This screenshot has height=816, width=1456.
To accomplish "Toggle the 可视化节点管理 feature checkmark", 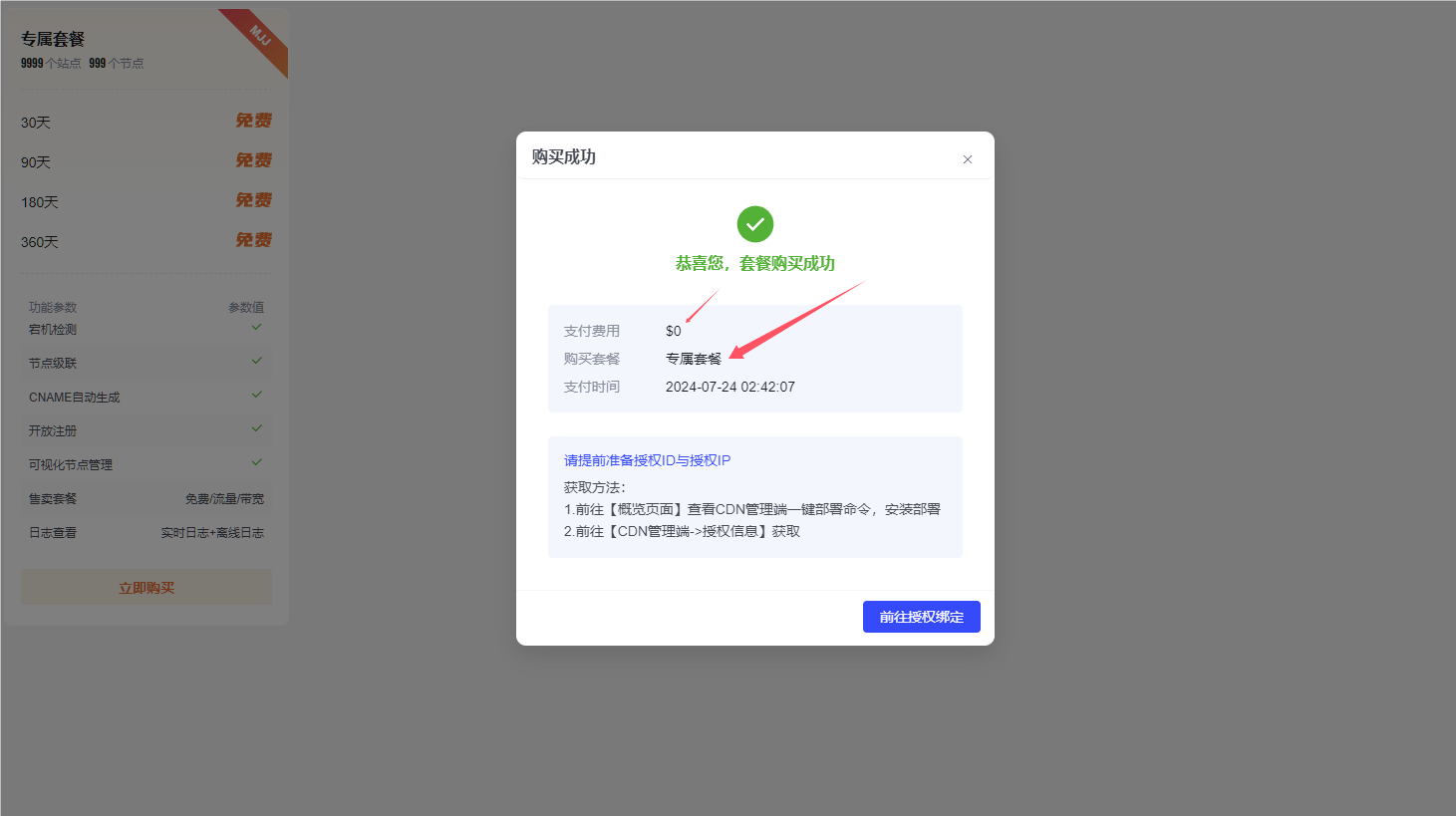I will click(257, 463).
